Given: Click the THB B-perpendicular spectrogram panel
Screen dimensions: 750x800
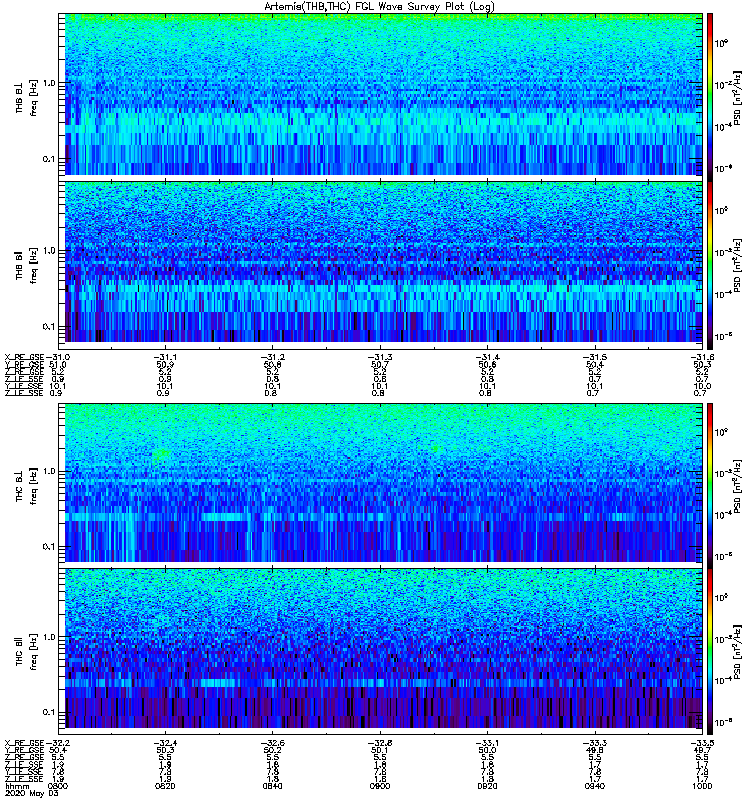Looking at the screenshot, I should tap(384, 94).
